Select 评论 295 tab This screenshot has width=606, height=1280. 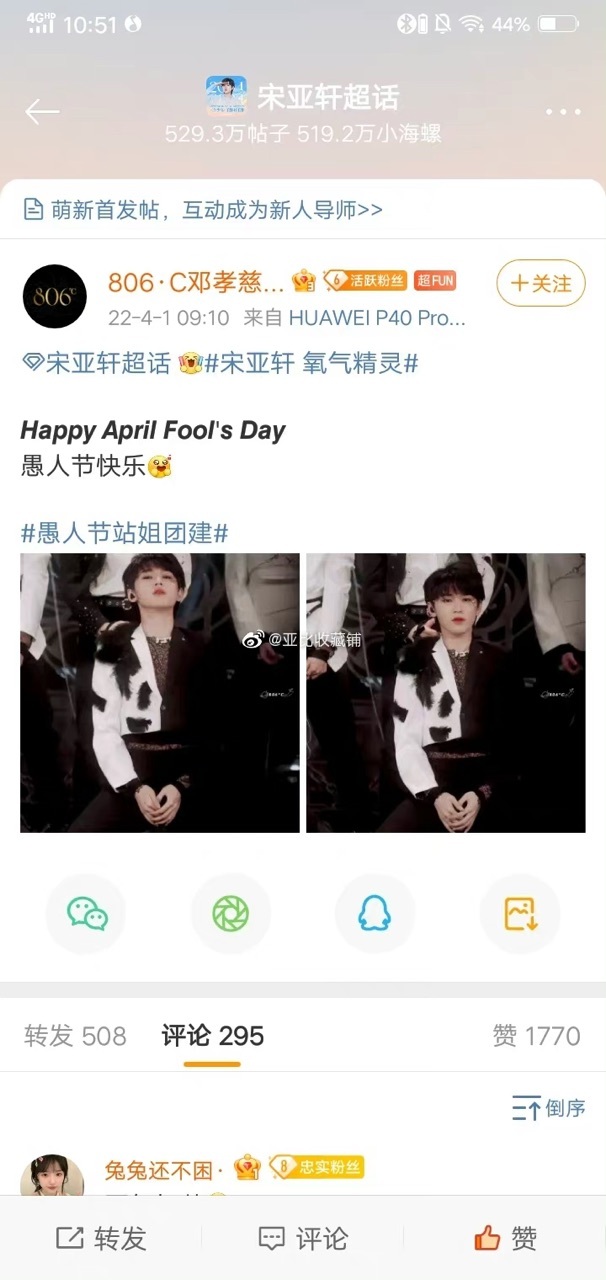212,1036
